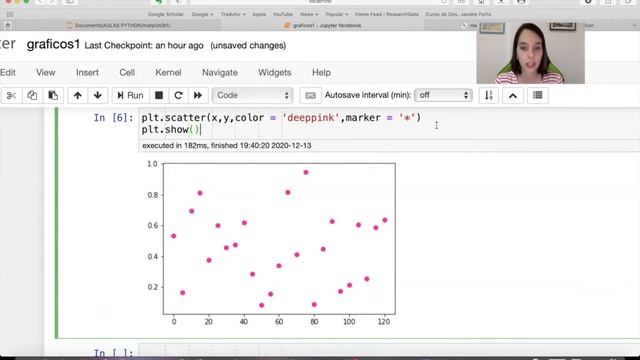Rename the notebook title graficos1
Screen dimensions: 640x360
click(53, 44)
